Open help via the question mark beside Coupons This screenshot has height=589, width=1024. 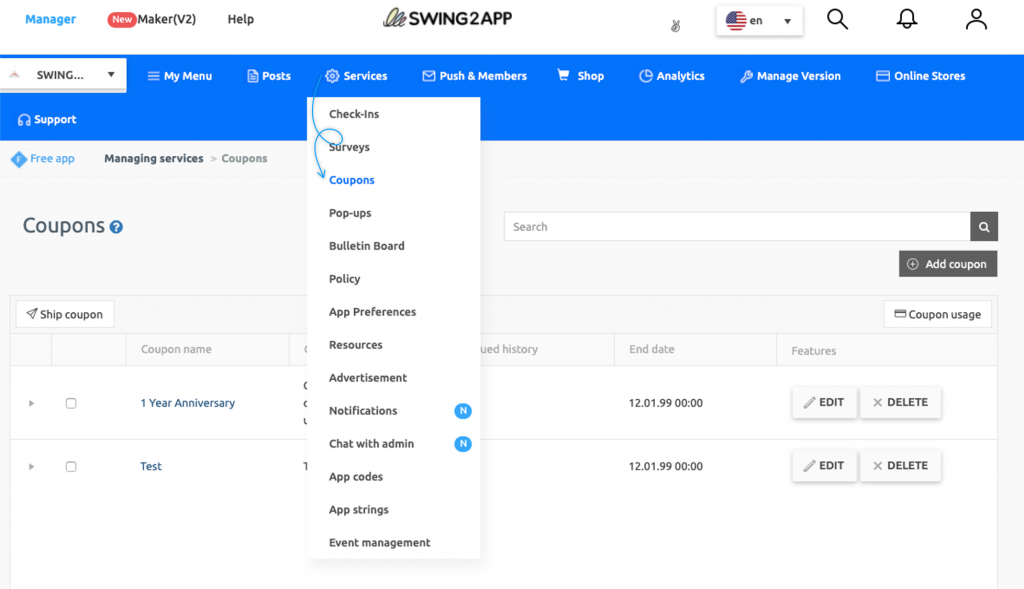point(115,226)
